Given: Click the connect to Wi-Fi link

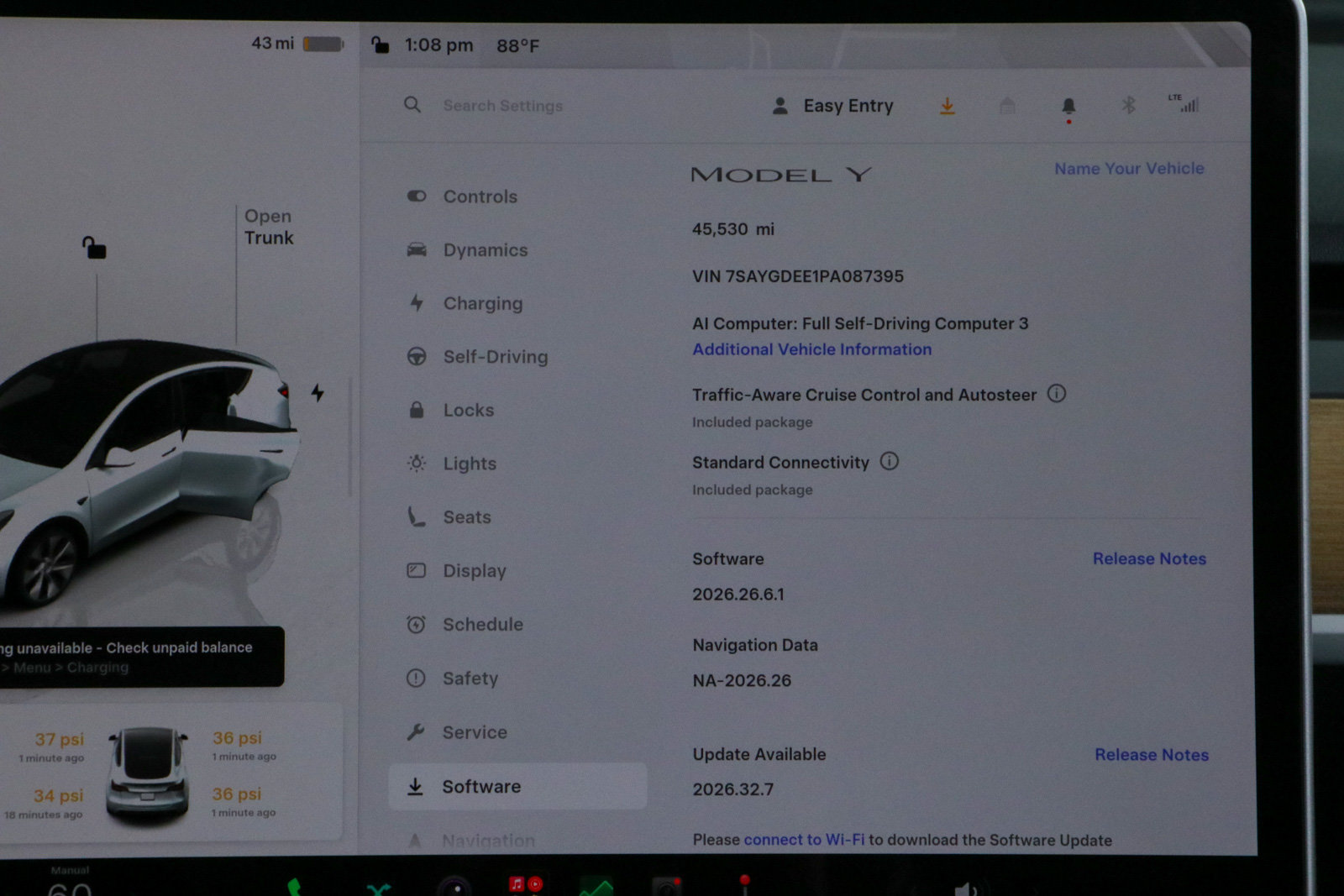Looking at the screenshot, I should click(804, 840).
